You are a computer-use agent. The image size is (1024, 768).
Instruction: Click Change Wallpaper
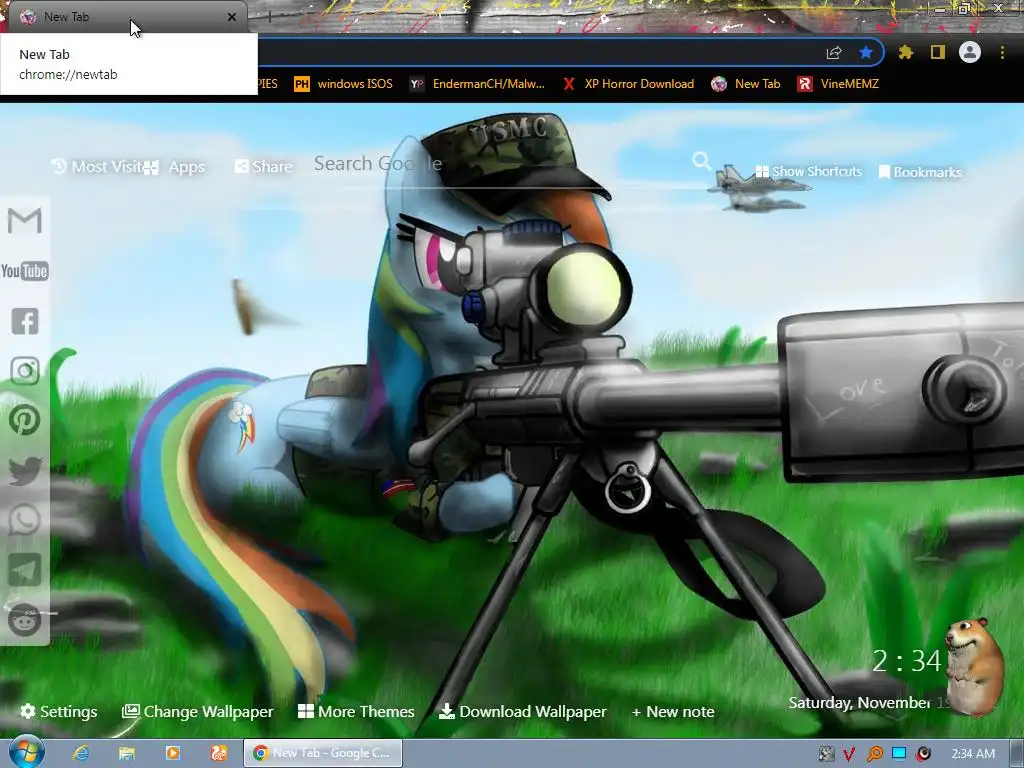point(198,711)
